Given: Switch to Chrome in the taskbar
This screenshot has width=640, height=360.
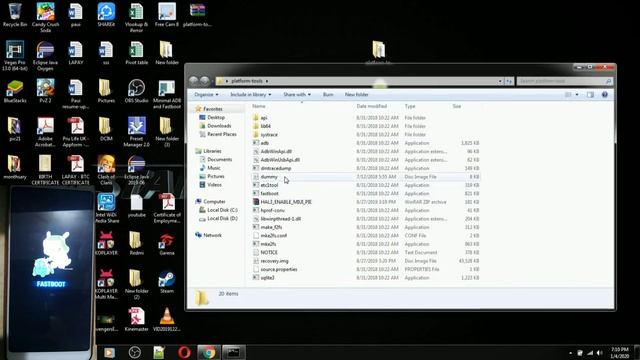Looking at the screenshot, I should click(209, 352).
